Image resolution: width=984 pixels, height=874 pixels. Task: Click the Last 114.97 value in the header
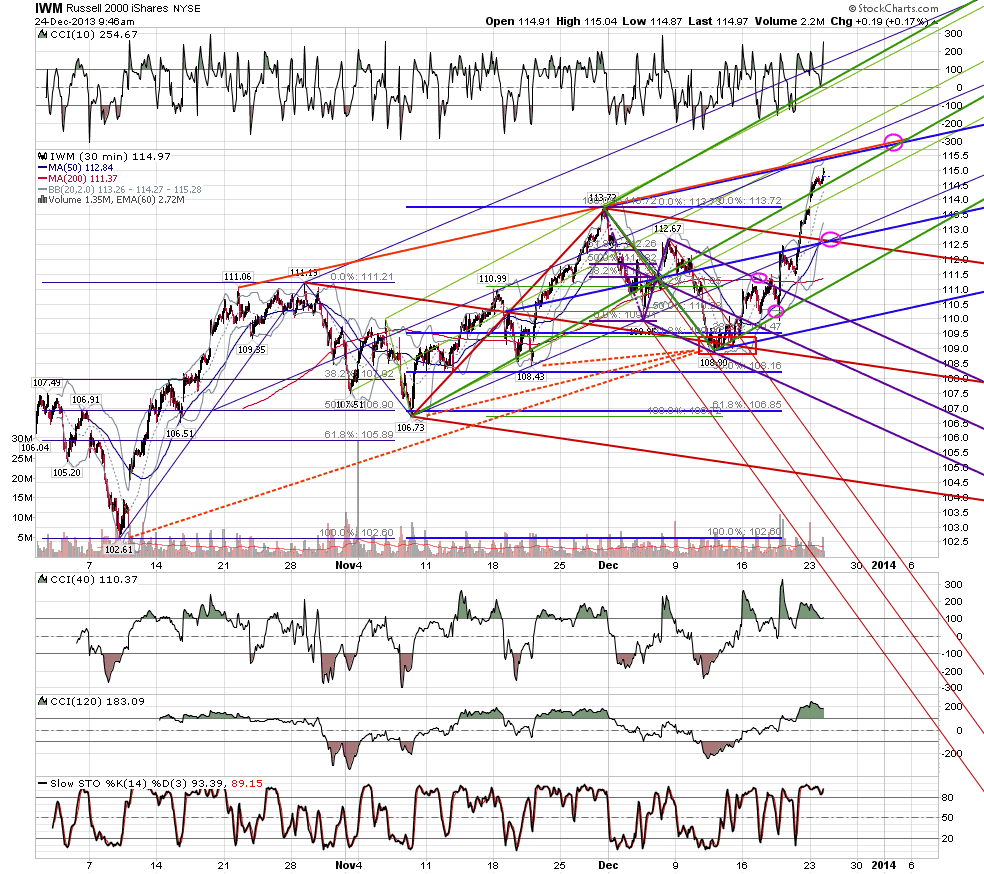coord(718,21)
